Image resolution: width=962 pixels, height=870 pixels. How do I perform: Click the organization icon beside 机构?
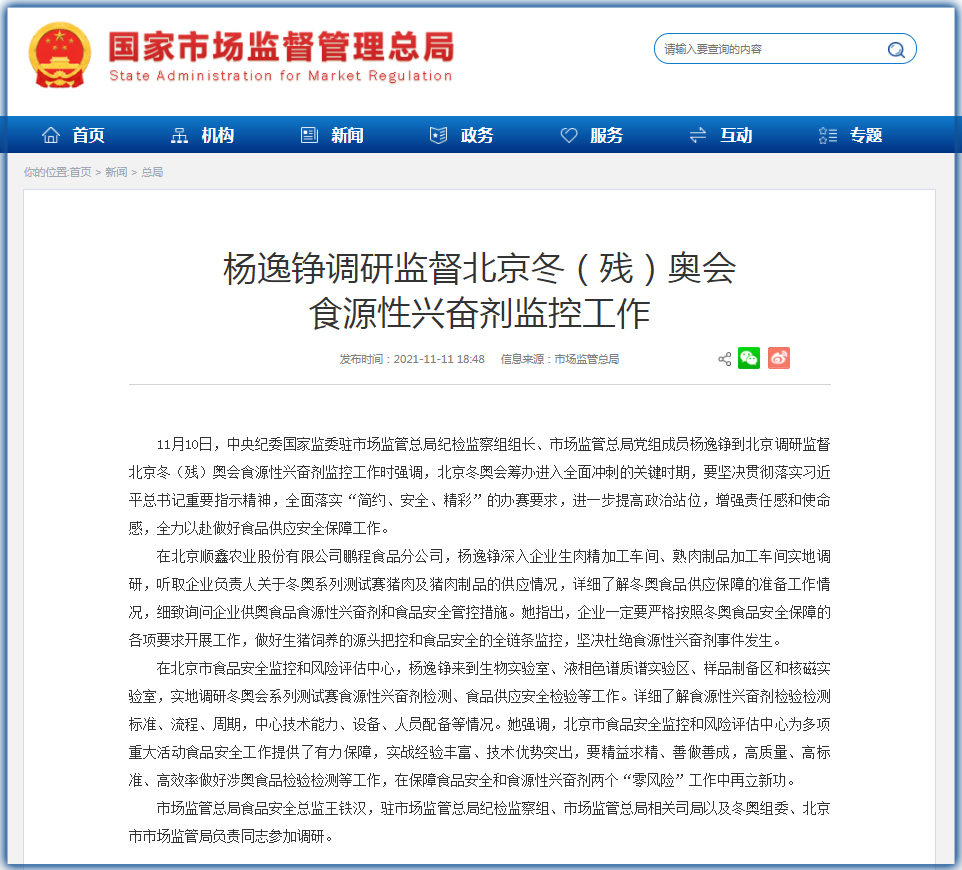pyautogui.click(x=180, y=135)
